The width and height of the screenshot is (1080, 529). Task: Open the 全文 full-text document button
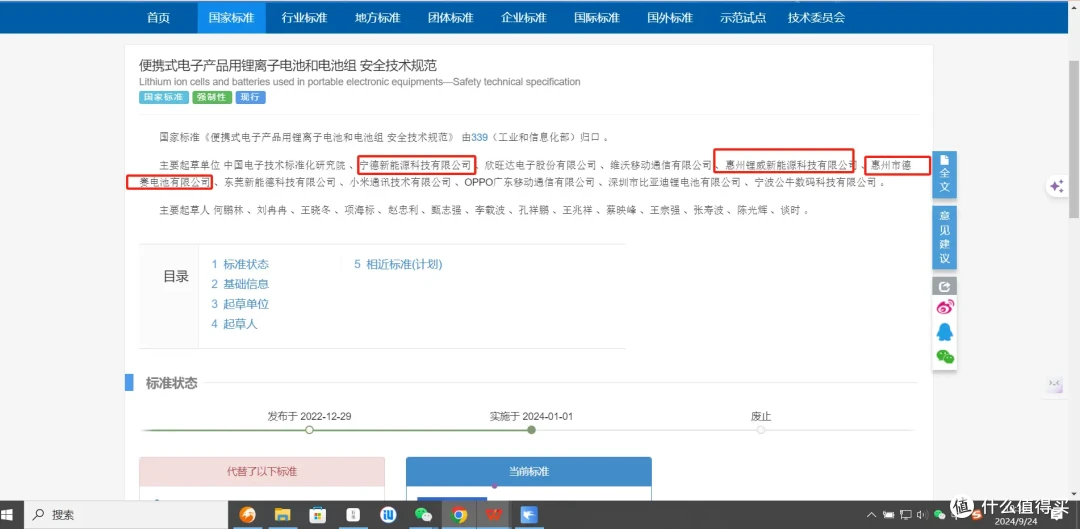[944, 174]
